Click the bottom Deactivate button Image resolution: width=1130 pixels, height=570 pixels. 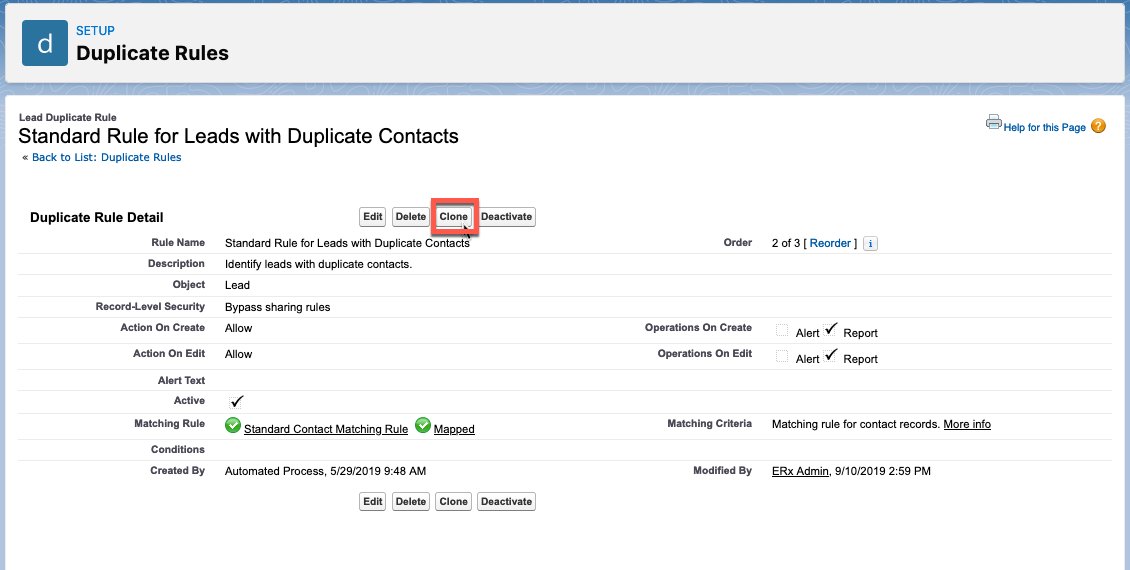(506, 502)
